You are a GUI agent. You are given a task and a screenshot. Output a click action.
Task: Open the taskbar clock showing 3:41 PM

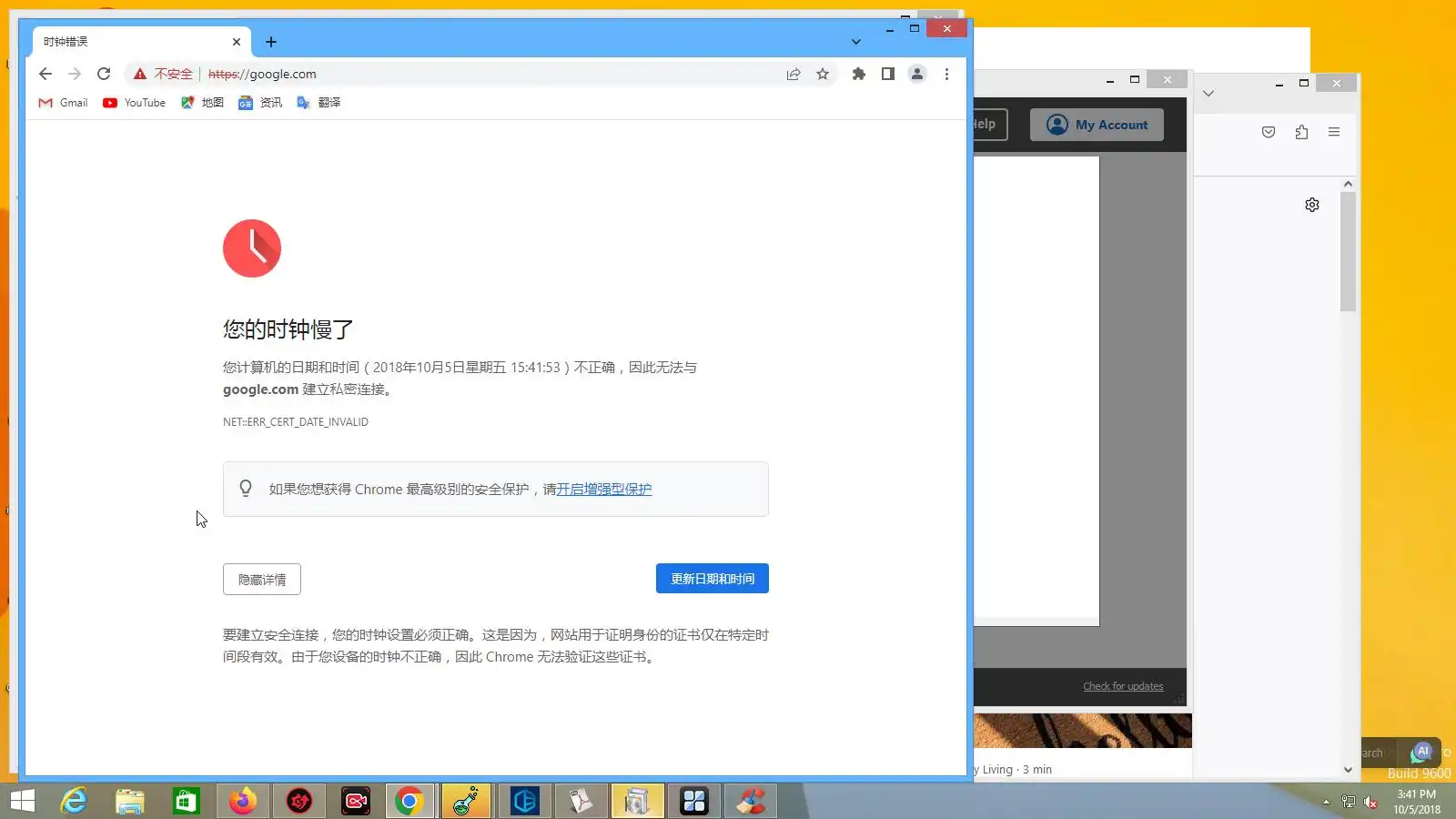click(1417, 802)
